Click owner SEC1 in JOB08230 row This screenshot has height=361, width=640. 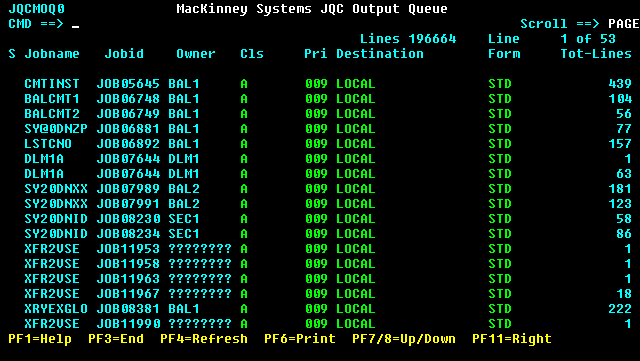[x=184, y=219]
